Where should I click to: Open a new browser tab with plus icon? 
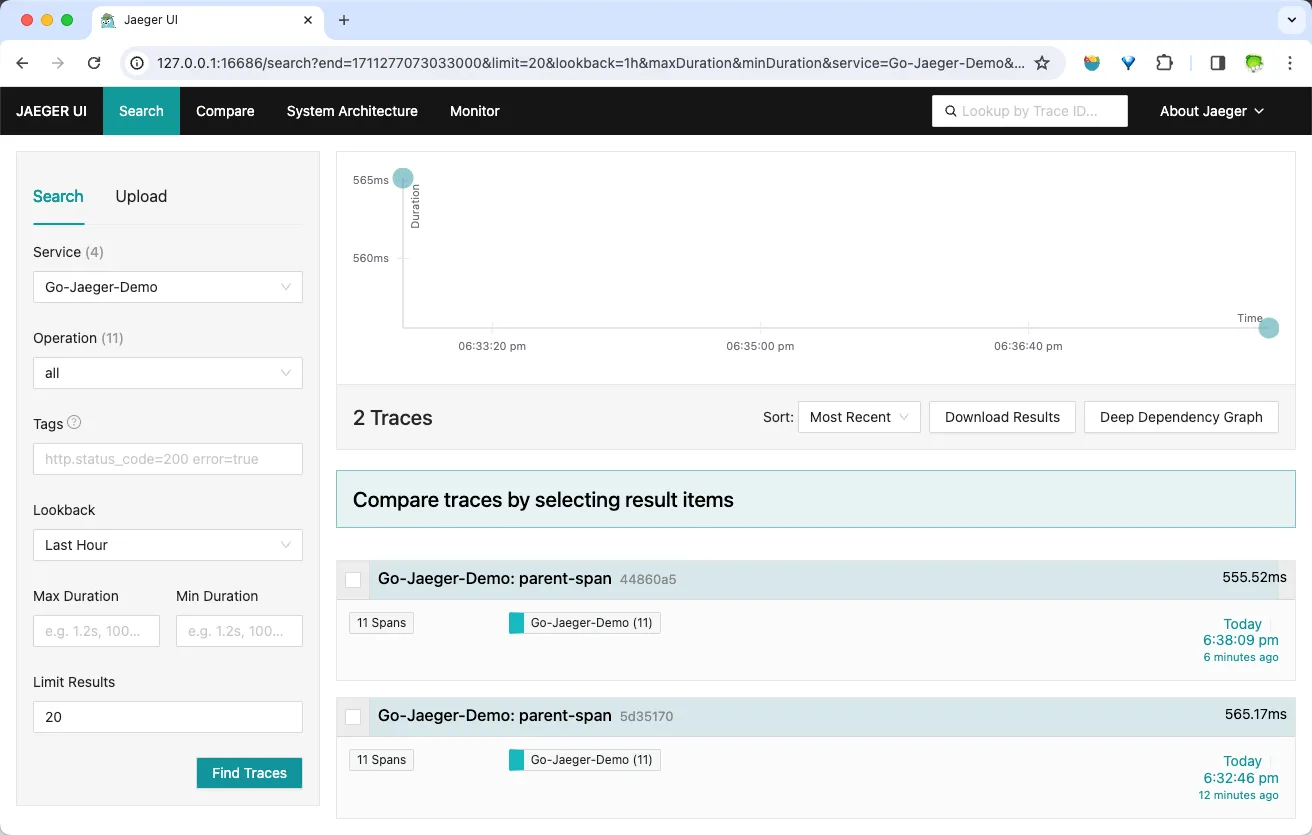344,20
